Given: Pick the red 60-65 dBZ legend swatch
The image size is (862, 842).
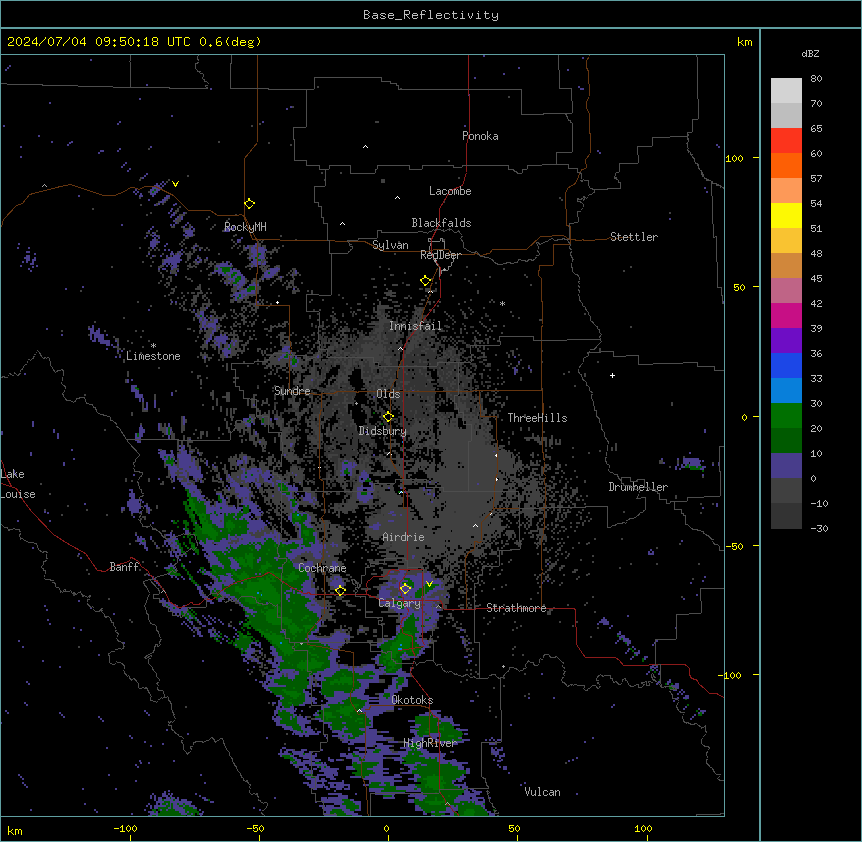Looking at the screenshot, I should click(x=786, y=140).
